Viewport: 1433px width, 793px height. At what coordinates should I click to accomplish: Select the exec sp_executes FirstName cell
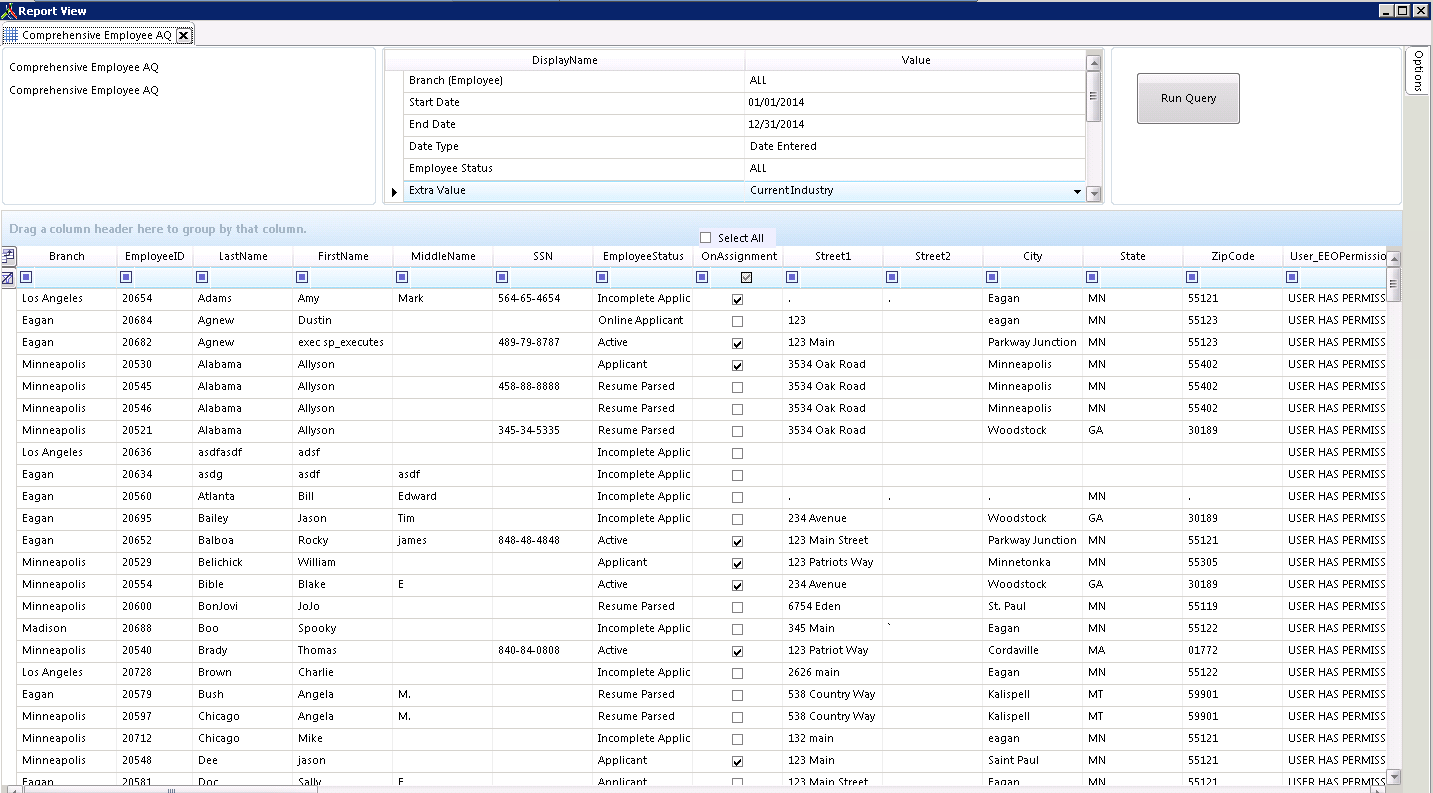341,343
